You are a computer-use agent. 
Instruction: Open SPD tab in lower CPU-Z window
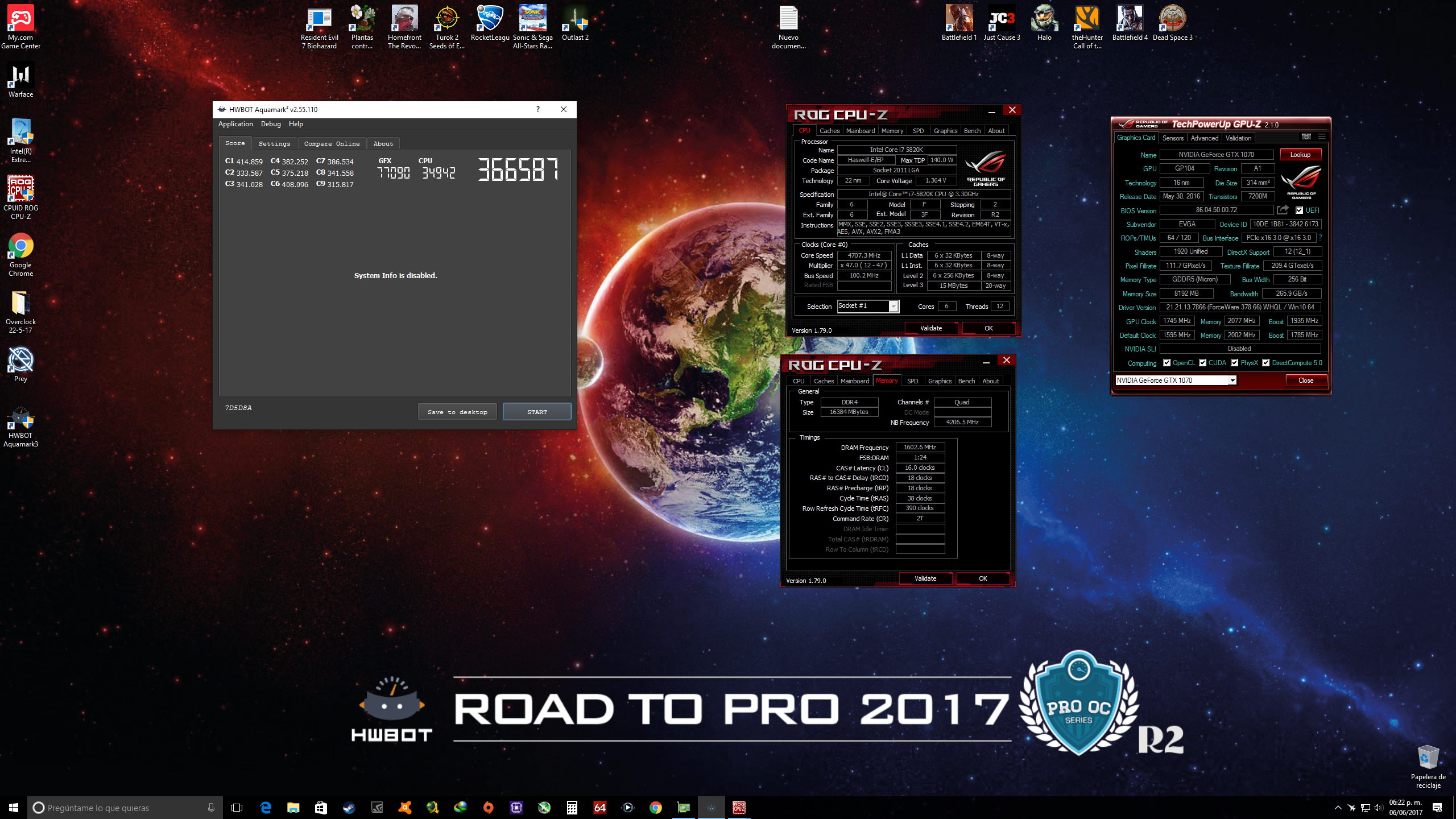tap(912, 381)
